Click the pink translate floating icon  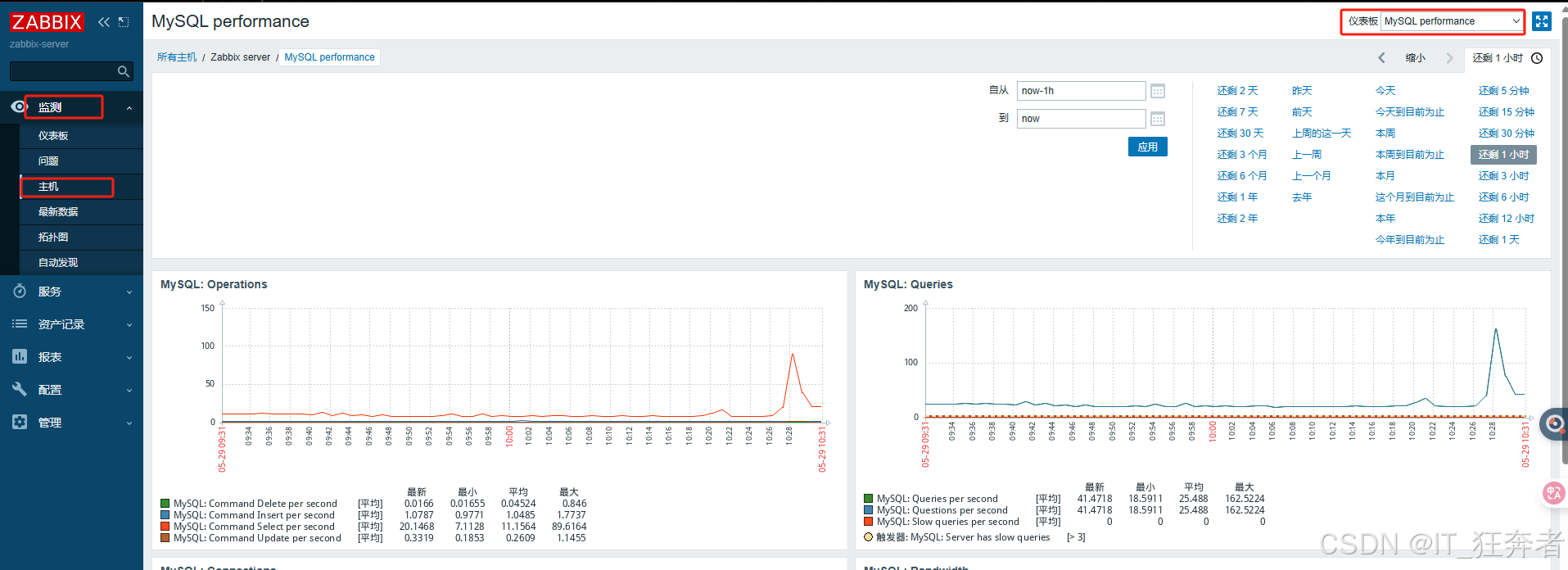pyautogui.click(x=1553, y=492)
